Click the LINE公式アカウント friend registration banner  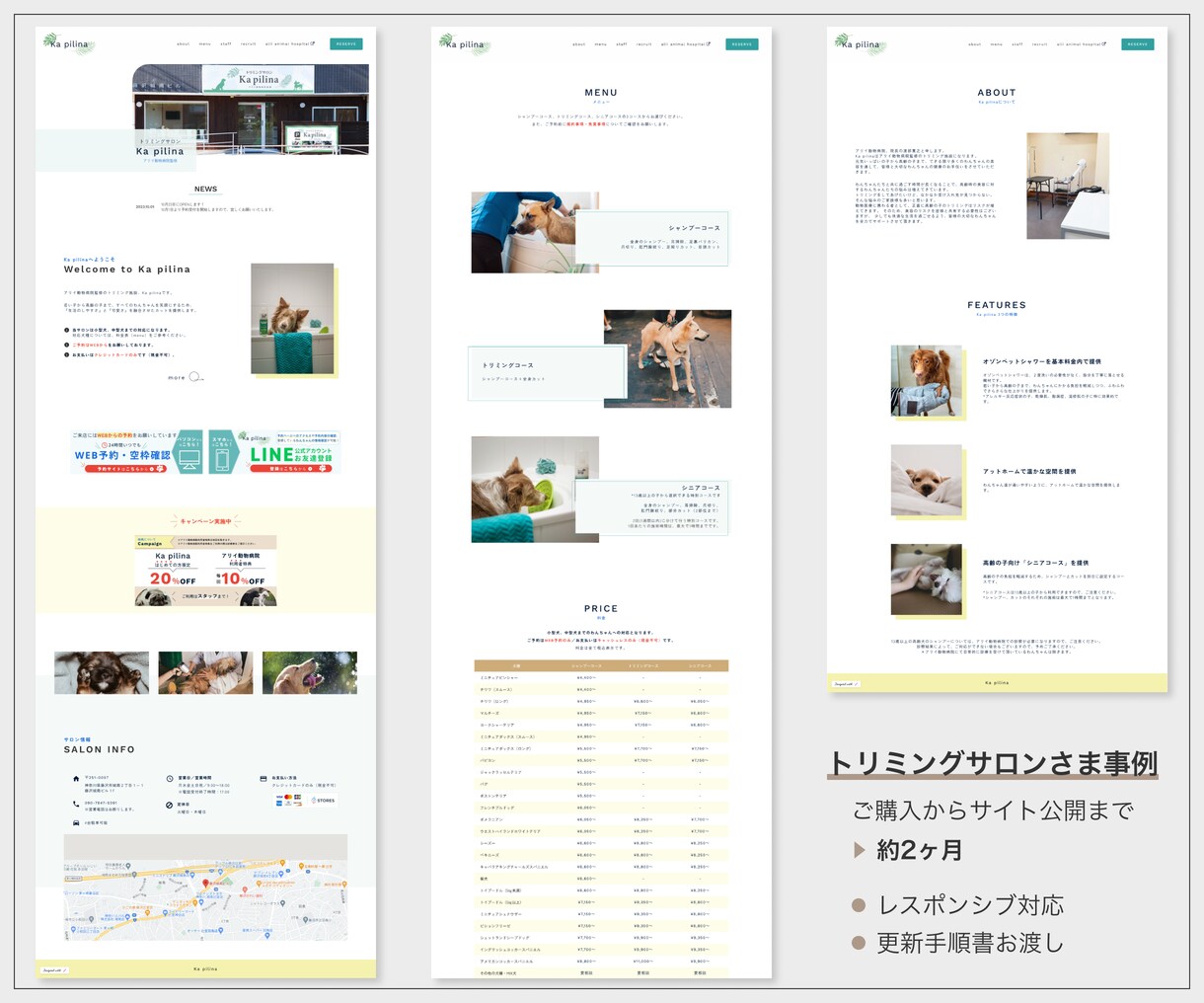click(x=273, y=452)
